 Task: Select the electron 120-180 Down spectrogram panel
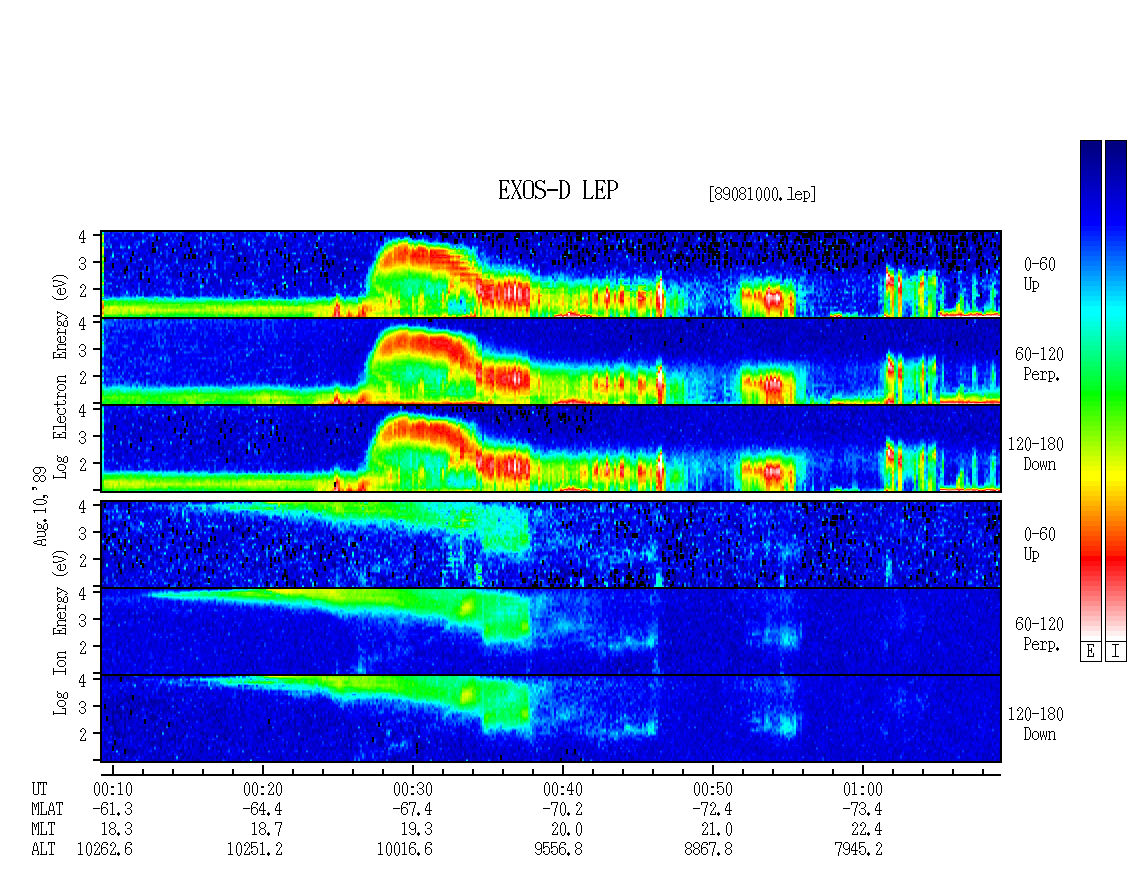[551, 448]
